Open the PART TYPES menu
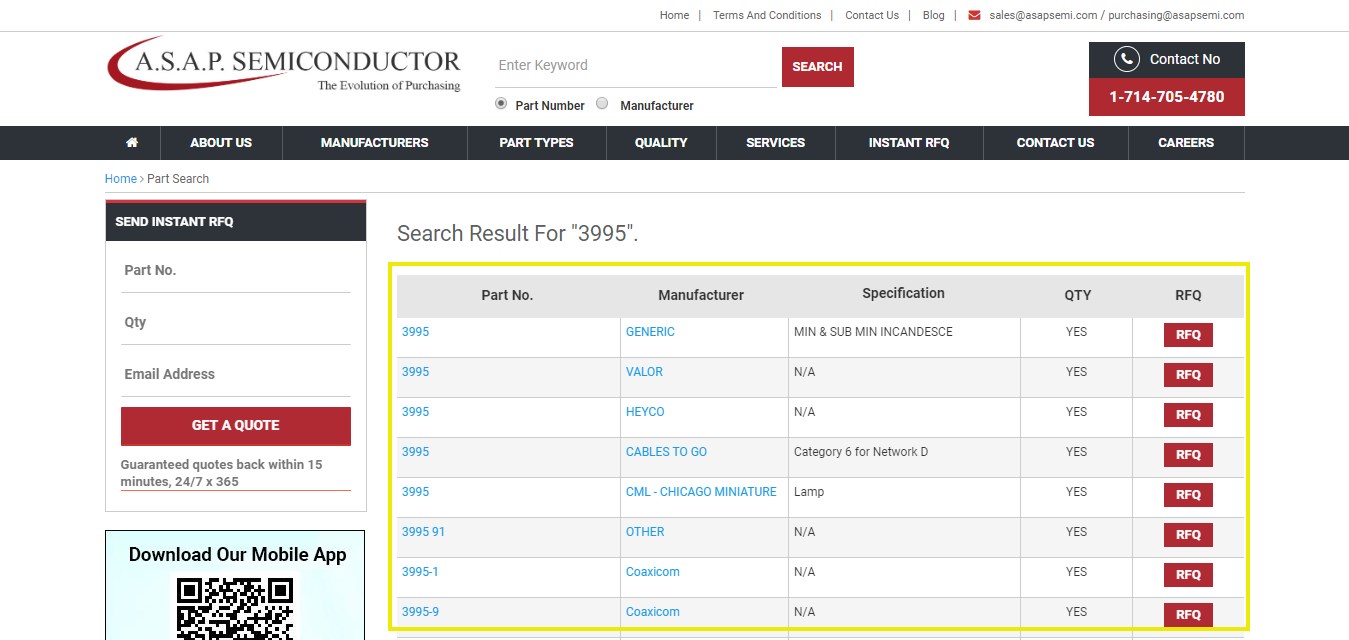The image size is (1349, 640). pyautogui.click(x=536, y=143)
